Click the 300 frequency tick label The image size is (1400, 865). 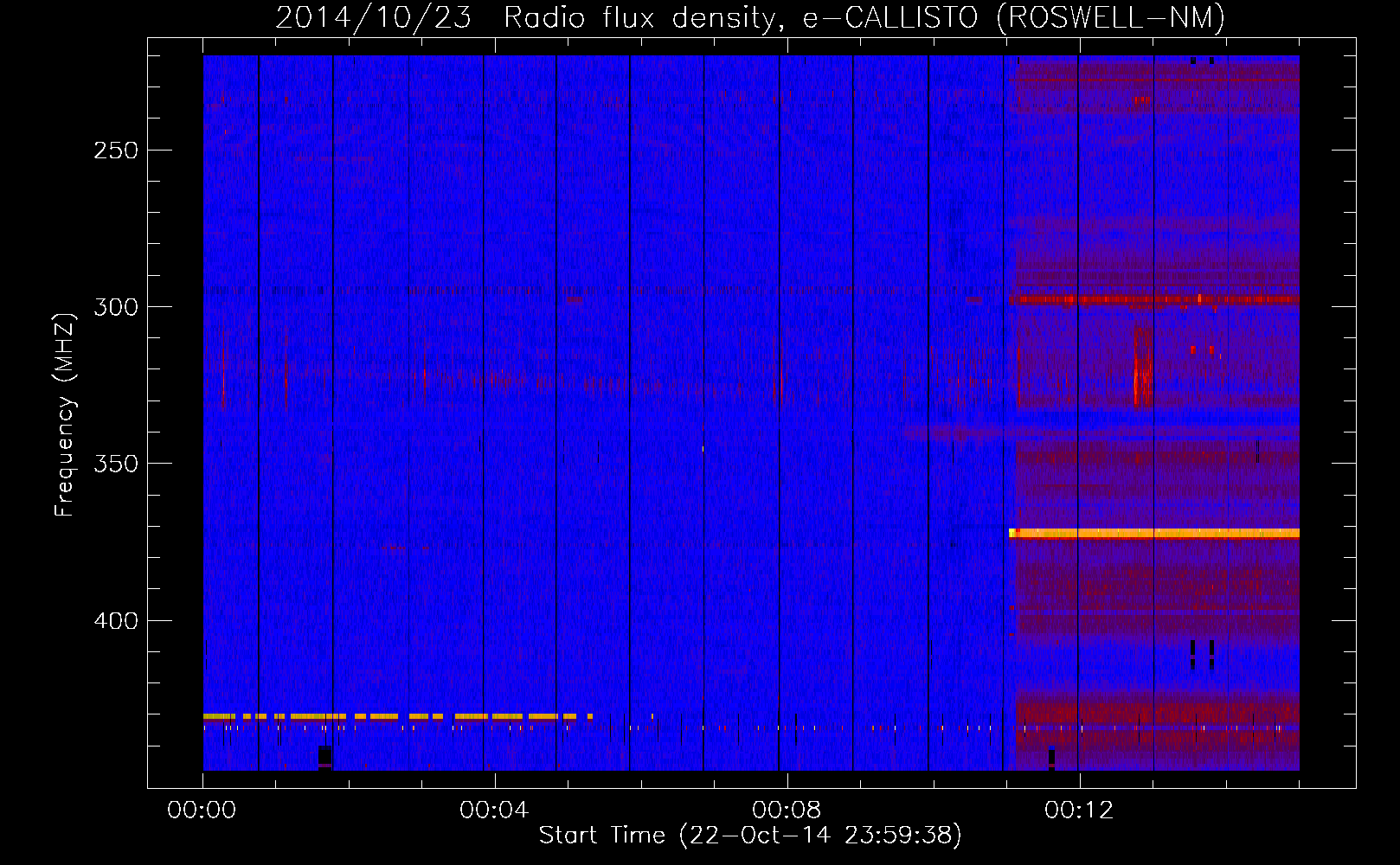116,307
